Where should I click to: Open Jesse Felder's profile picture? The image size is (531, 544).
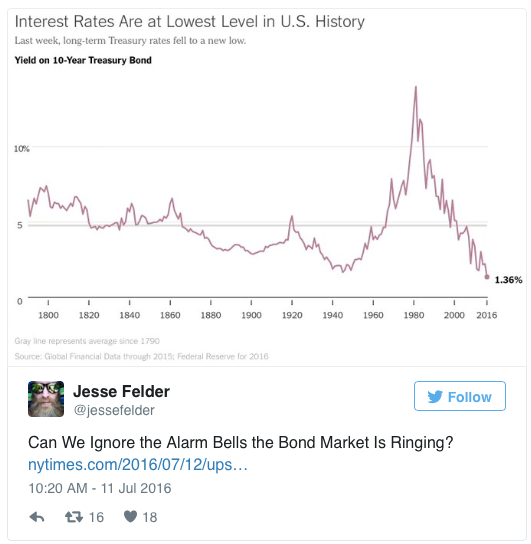point(46,399)
